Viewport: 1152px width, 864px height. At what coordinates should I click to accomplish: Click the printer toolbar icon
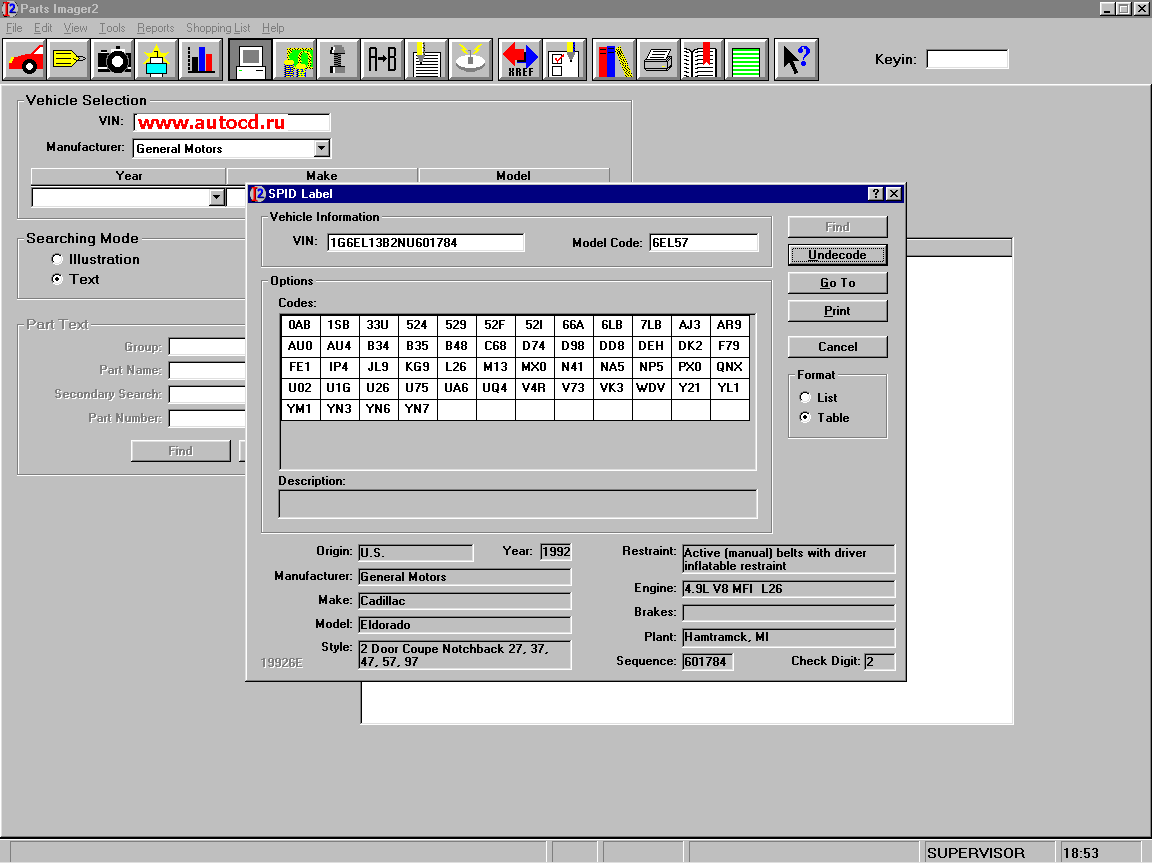[x=658, y=60]
